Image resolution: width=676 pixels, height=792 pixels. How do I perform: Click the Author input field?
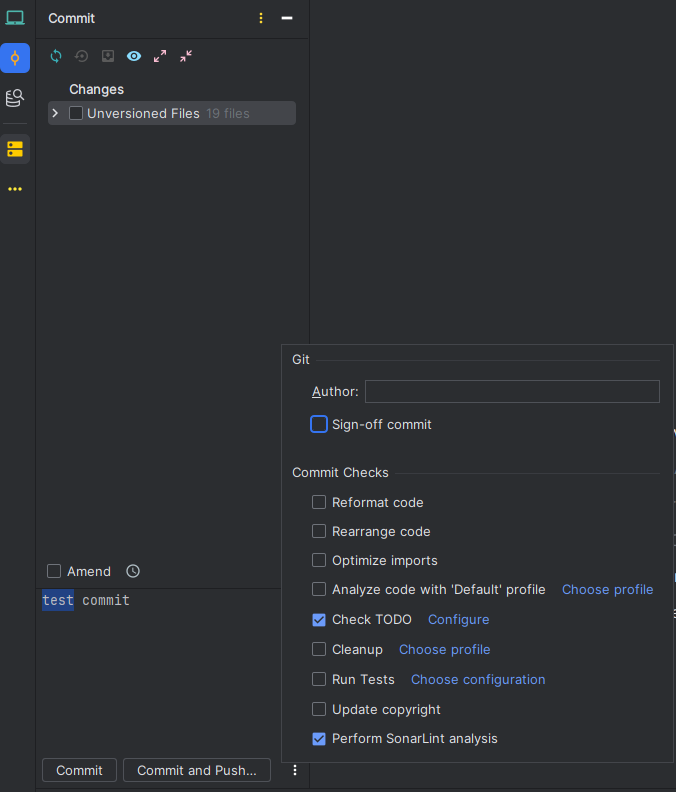click(x=512, y=391)
